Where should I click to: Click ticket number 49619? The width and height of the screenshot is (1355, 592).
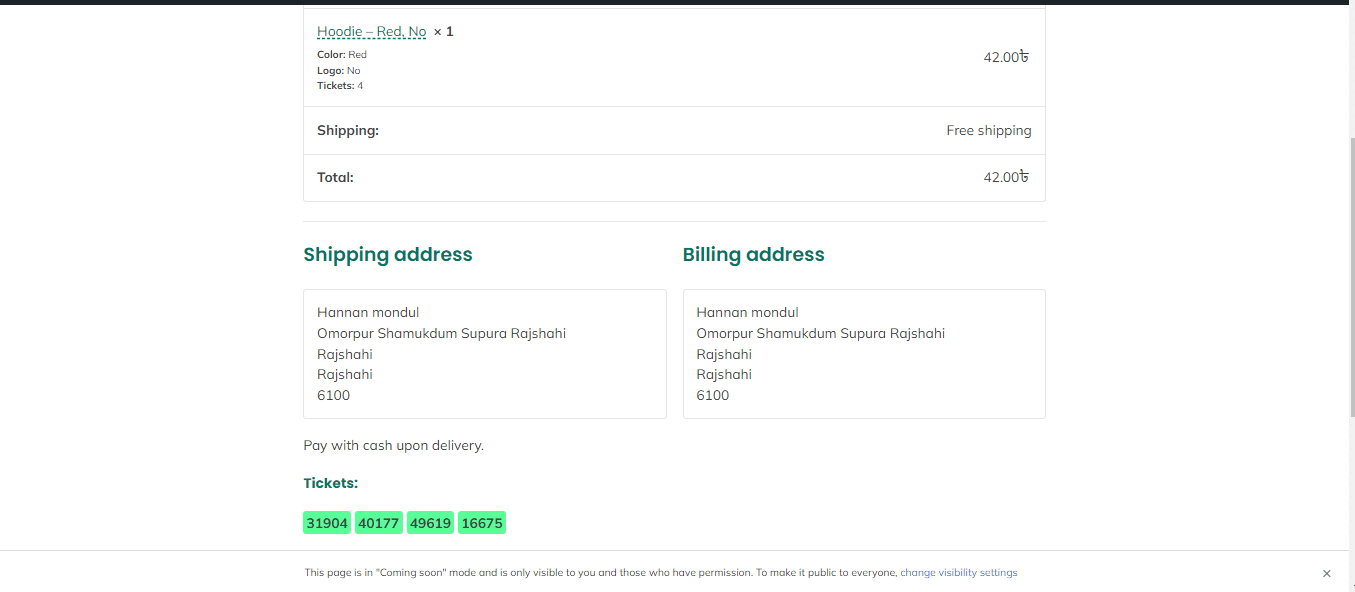click(x=431, y=523)
